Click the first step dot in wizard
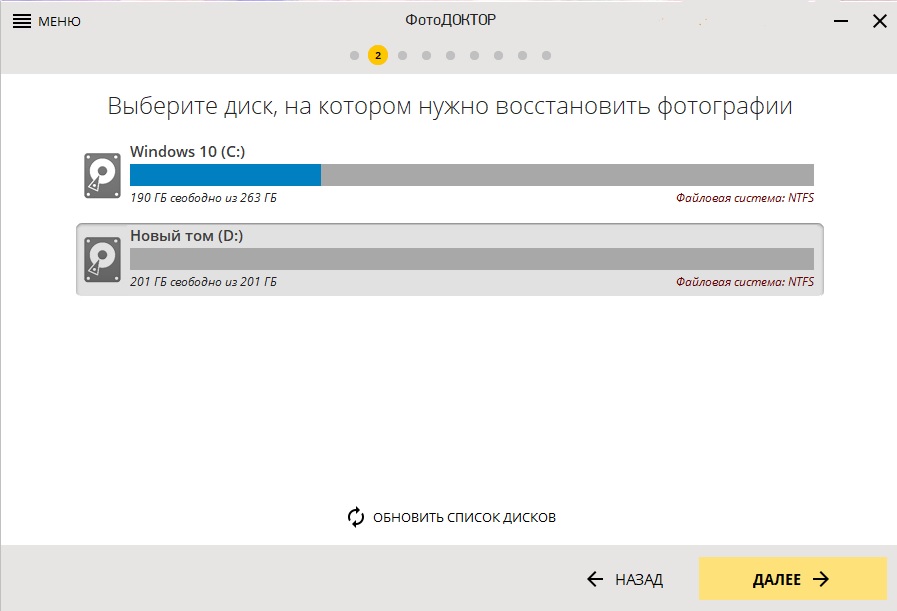 [354, 55]
